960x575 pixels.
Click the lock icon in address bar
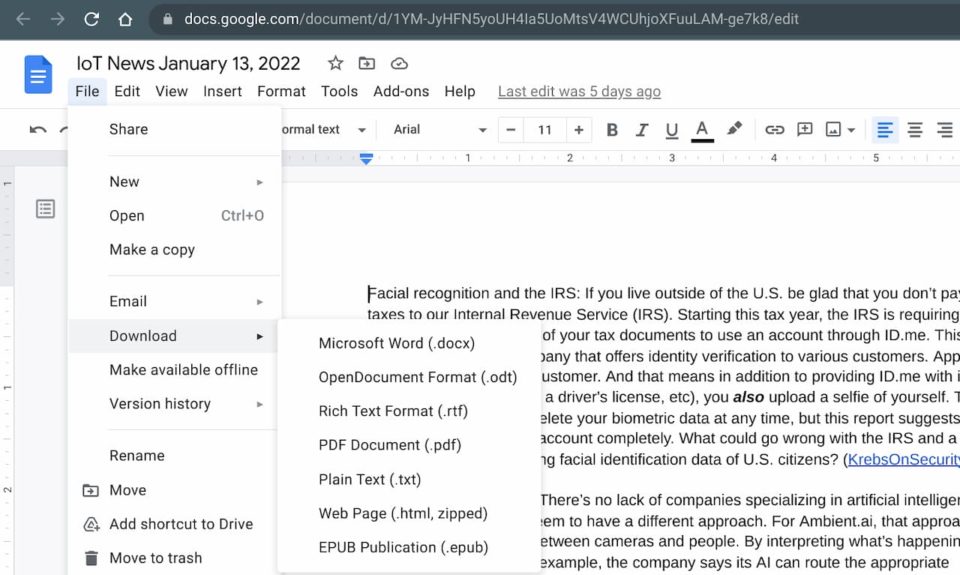[x=168, y=19]
